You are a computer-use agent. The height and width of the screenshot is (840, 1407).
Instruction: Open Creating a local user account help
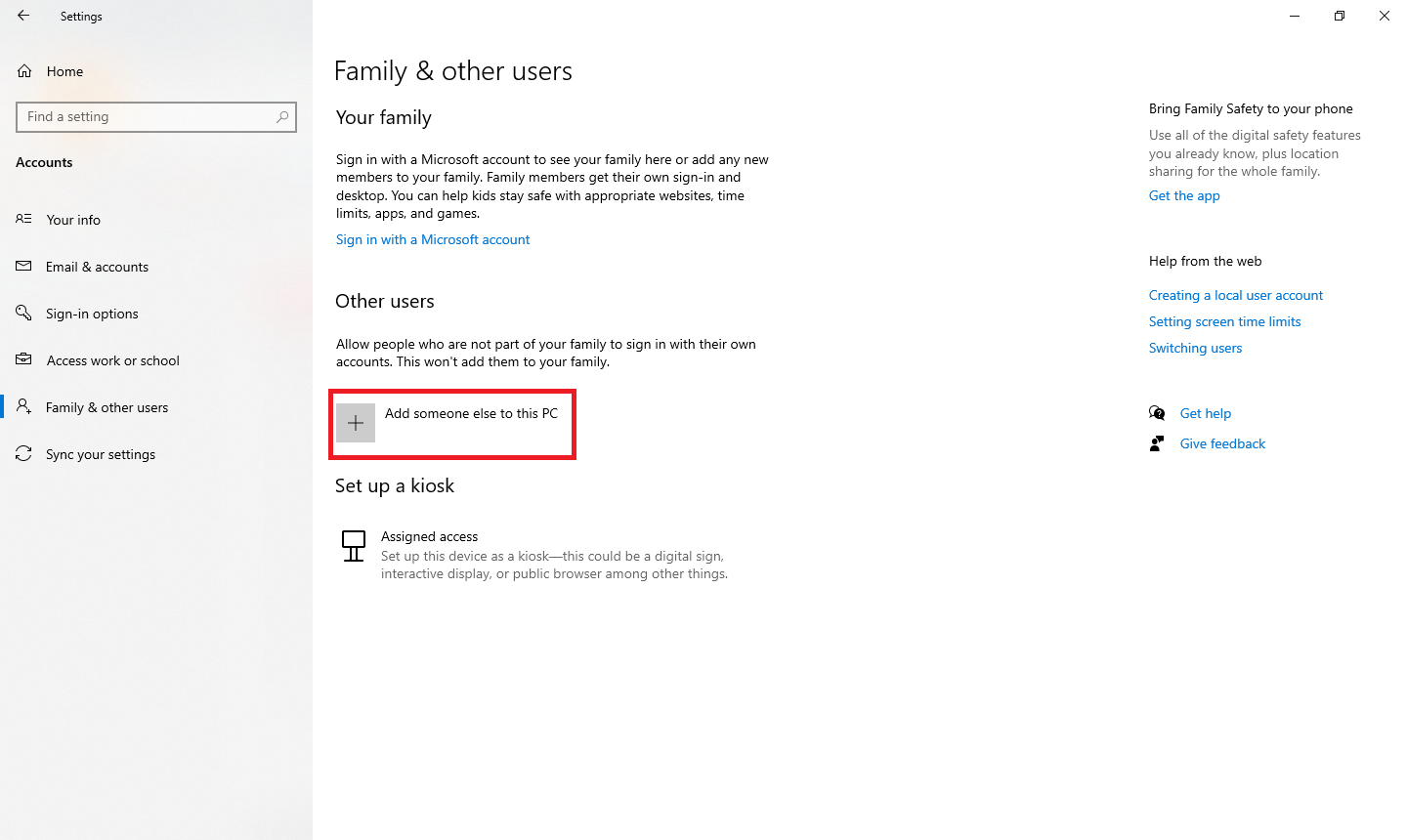point(1236,295)
